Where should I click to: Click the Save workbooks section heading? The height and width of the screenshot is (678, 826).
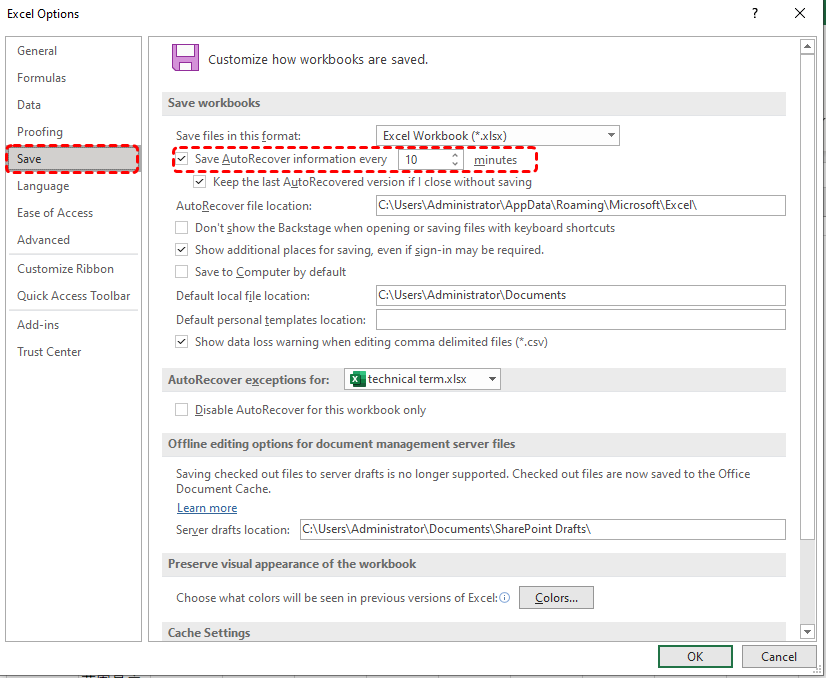214,103
